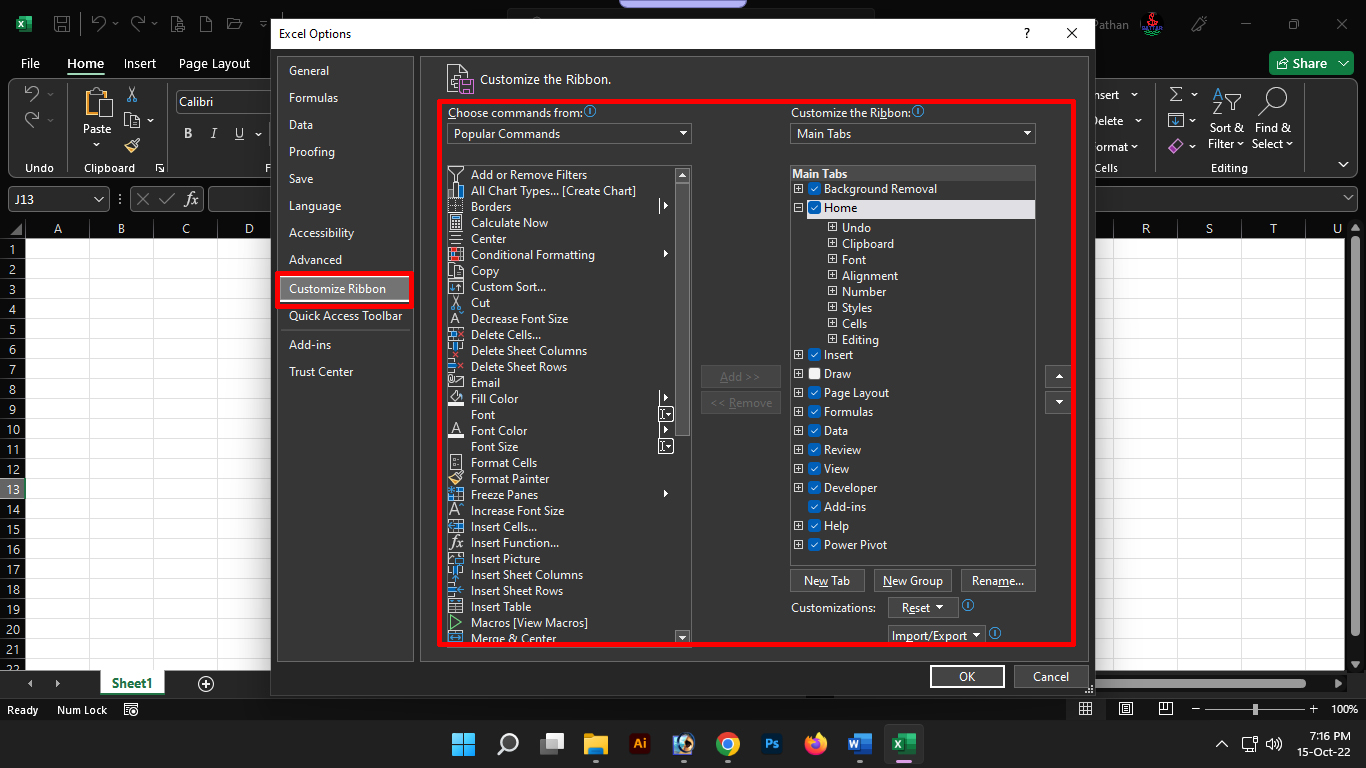Click the Cut scissors icon in commands list
1366x768 pixels.
click(x=456, y=302)
